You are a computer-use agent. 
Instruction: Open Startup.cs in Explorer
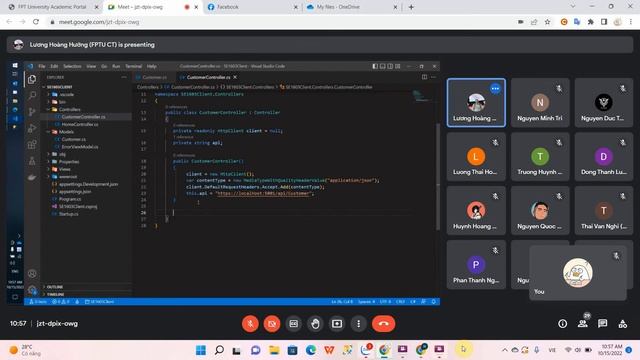(x=68, y=214)
